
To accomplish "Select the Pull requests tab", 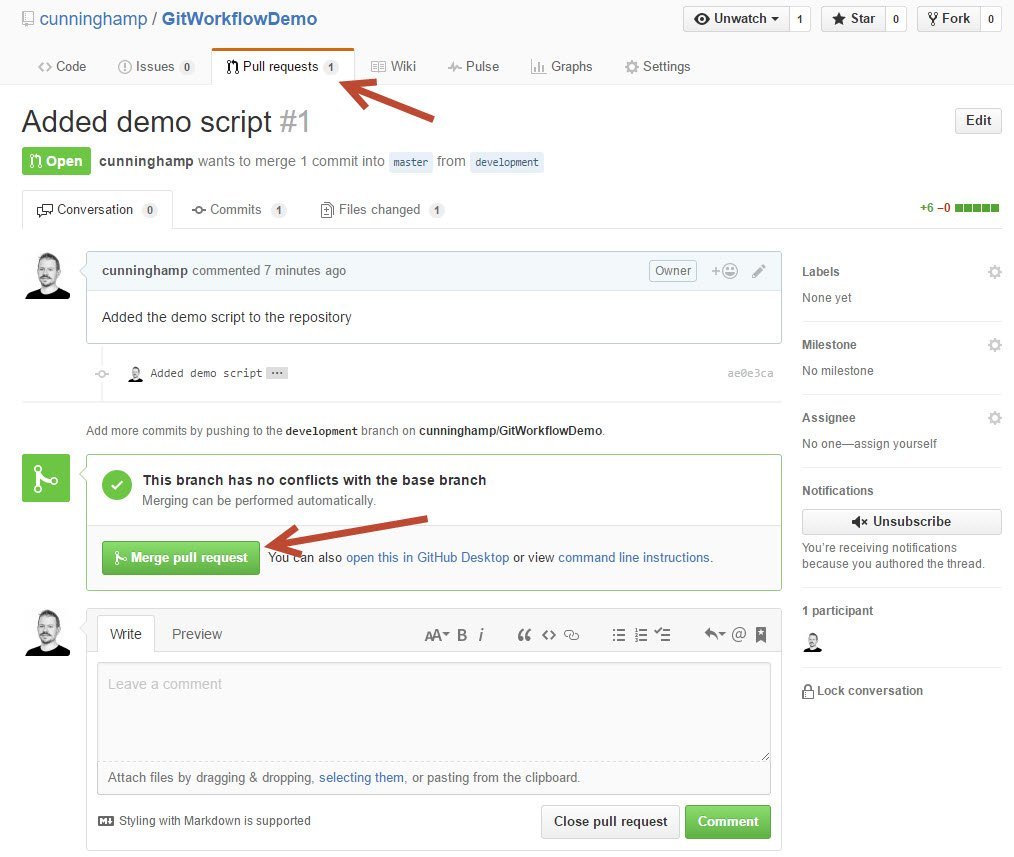I will (x=282, y=67).
